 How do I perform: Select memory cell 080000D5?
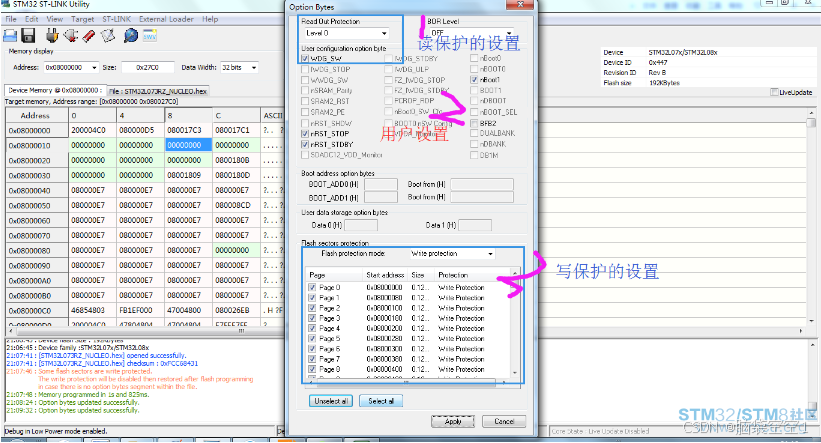(x=140, y=130)
